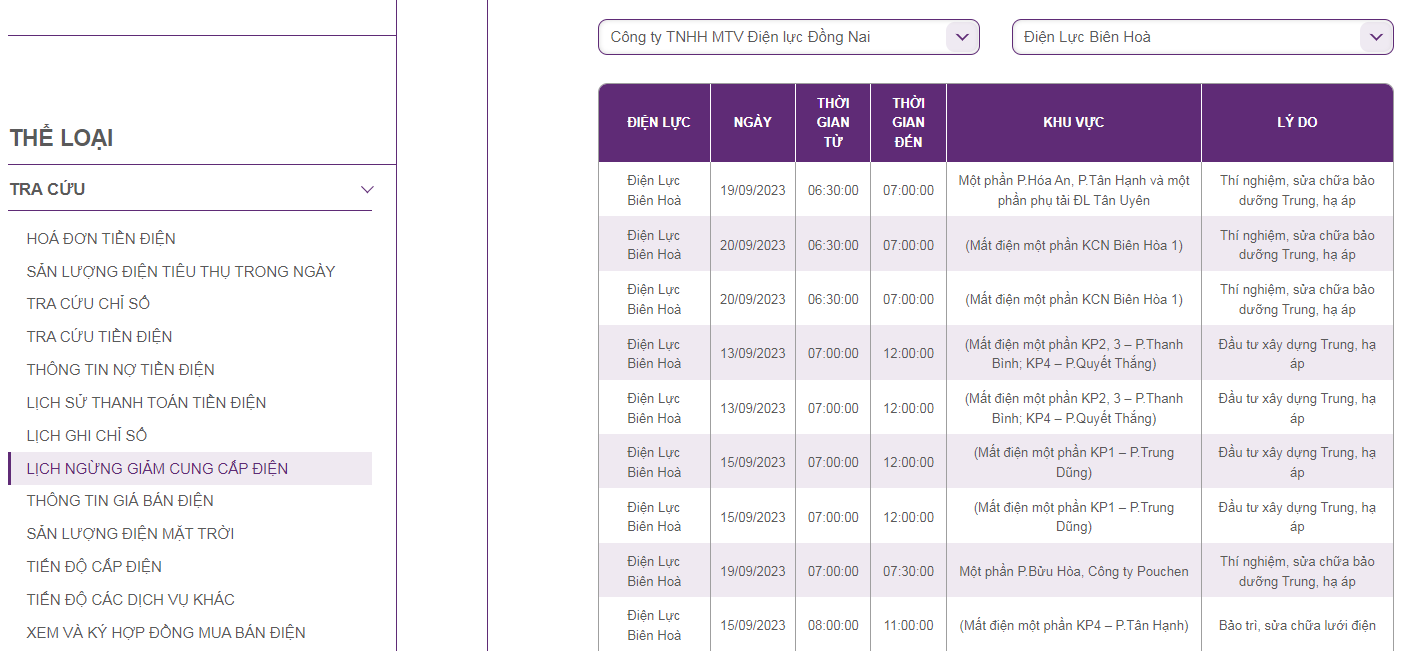The image size is (1413, 651).
Task: Open XEM VÀ KÝ HỢP ĐỒNG MUA BÁN ĐIỆN
Action: click(166, 632)
